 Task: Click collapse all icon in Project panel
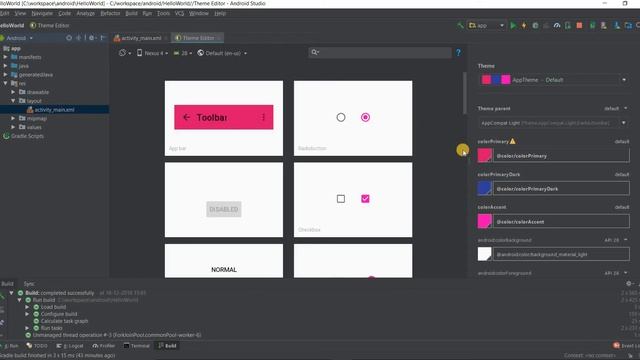pyautogui.click(x=79, y=38)
